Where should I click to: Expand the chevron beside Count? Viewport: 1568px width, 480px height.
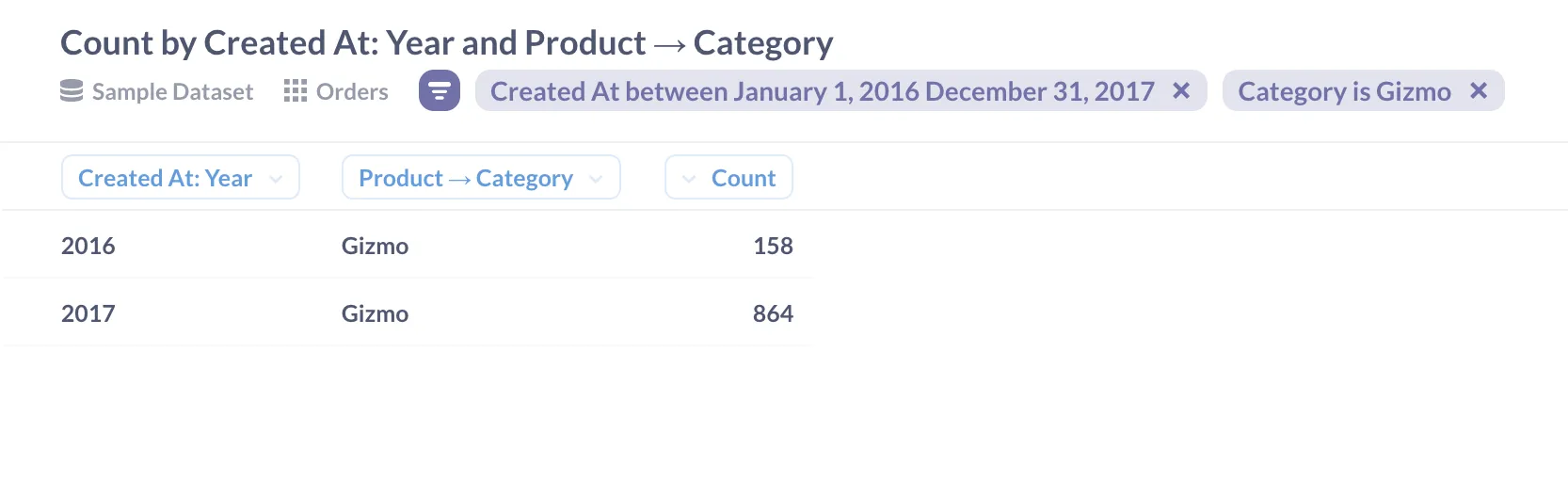tap(689, 179)
